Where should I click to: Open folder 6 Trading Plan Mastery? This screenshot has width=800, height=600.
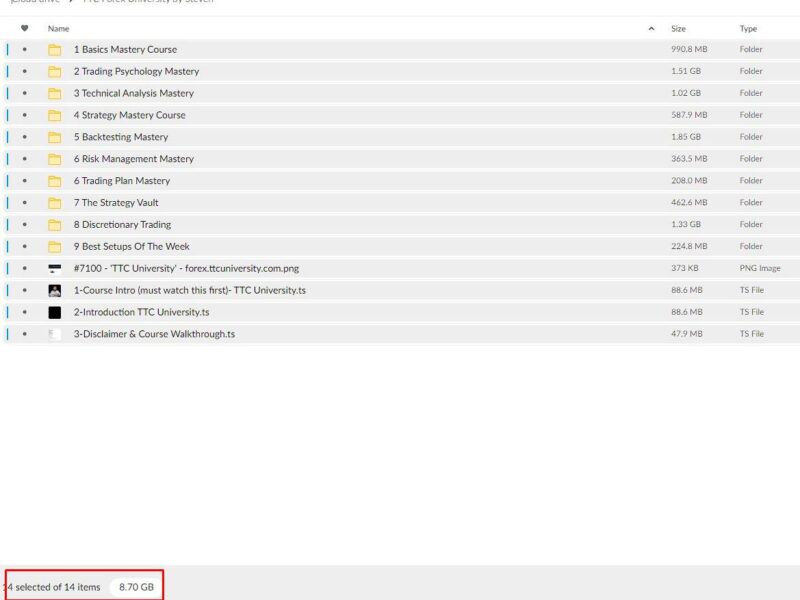click(x=121, y=181)
